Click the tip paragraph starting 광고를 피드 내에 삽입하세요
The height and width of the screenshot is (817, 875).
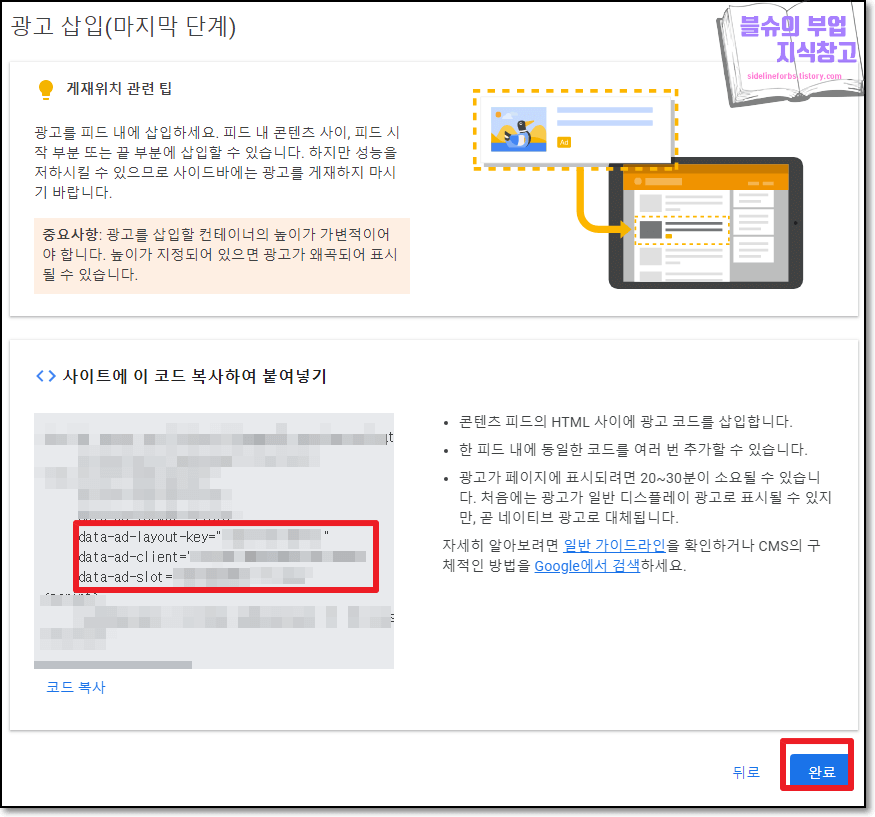click(x=217, y=162)
